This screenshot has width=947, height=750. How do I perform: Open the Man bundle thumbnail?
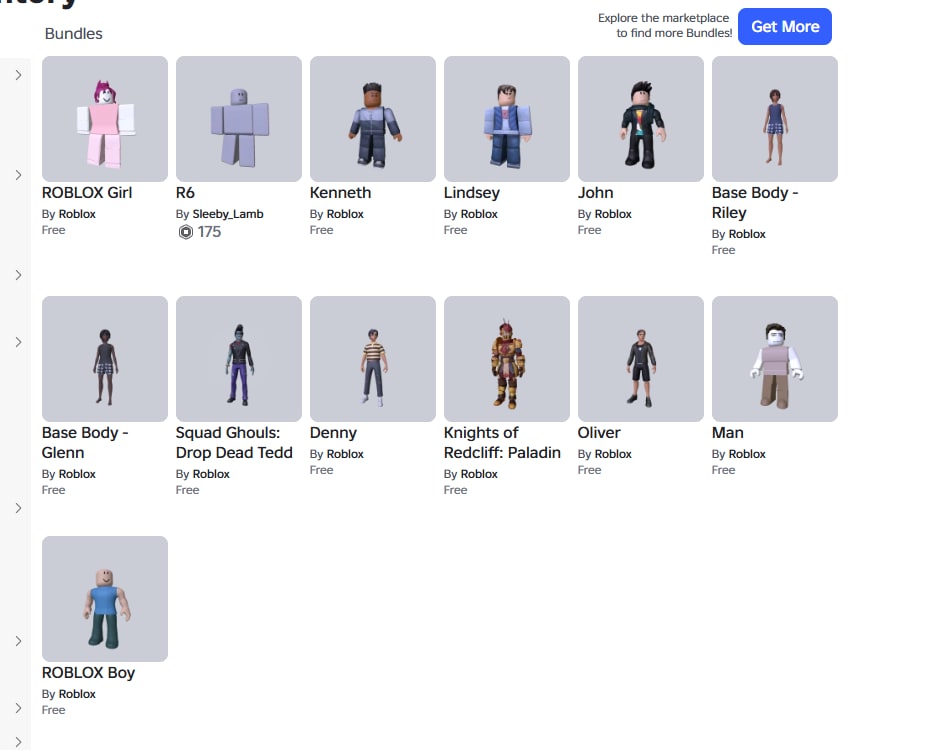[x=775, y=359]
